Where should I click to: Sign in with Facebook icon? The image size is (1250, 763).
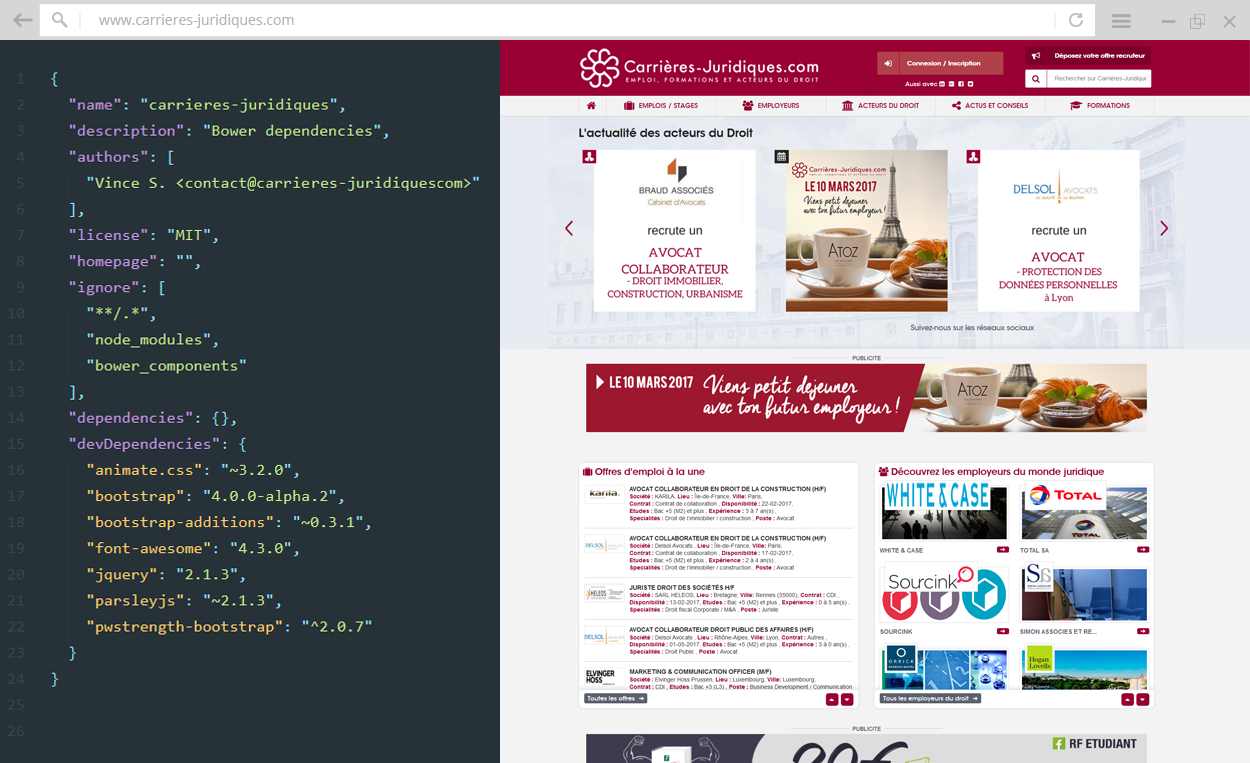pyautogui.click(x=961, y=84)
